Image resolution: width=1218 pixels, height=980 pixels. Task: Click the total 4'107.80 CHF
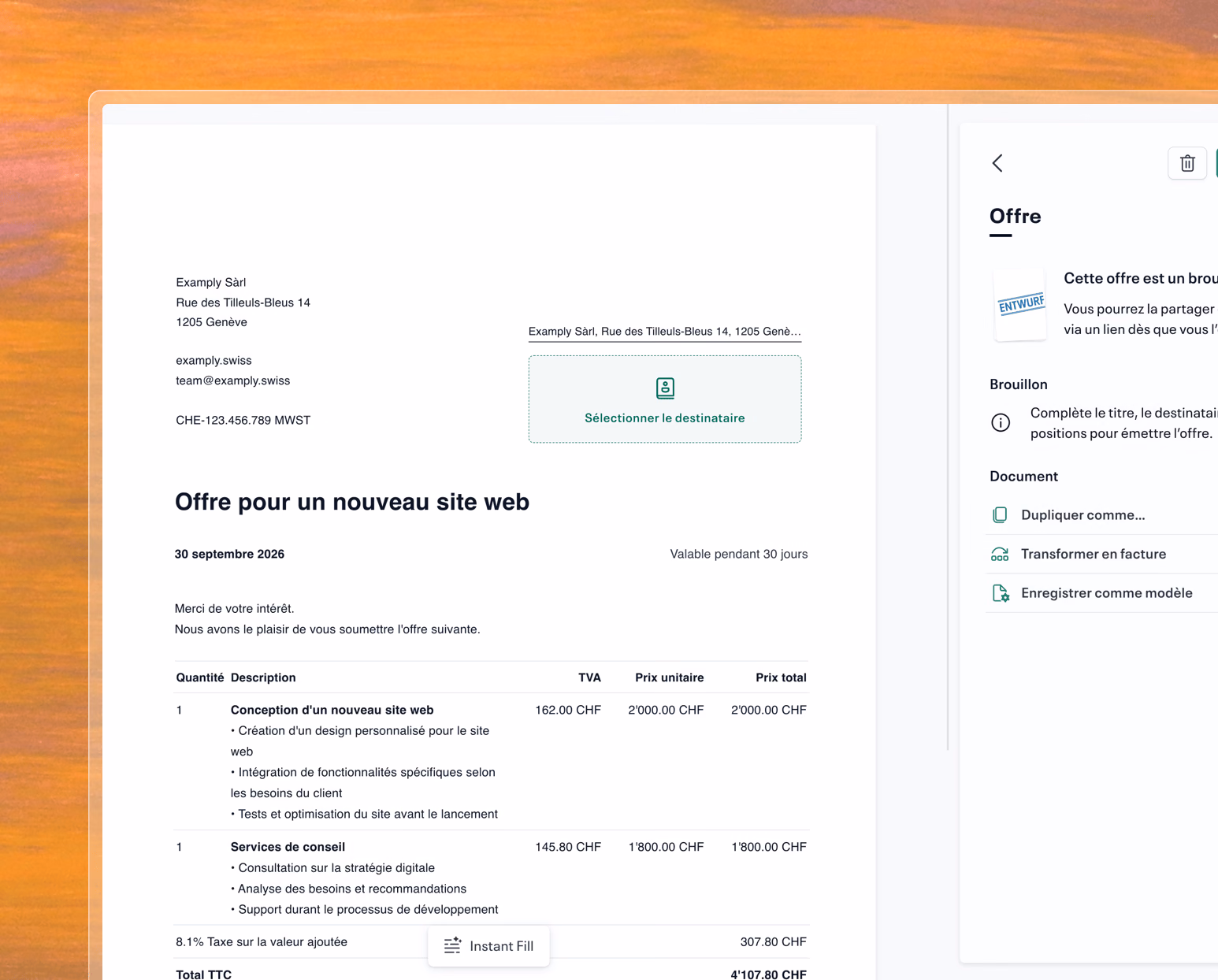click(x=768, y=974)
